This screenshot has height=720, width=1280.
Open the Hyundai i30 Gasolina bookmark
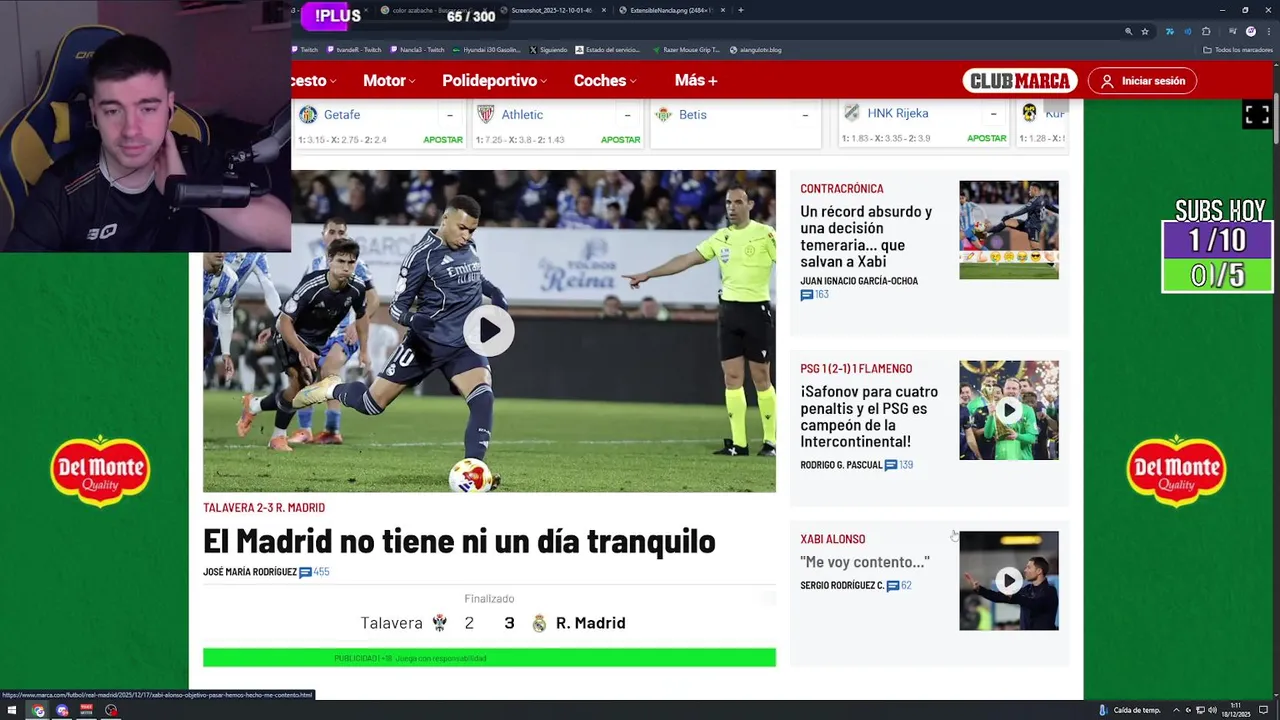point(486,50)
